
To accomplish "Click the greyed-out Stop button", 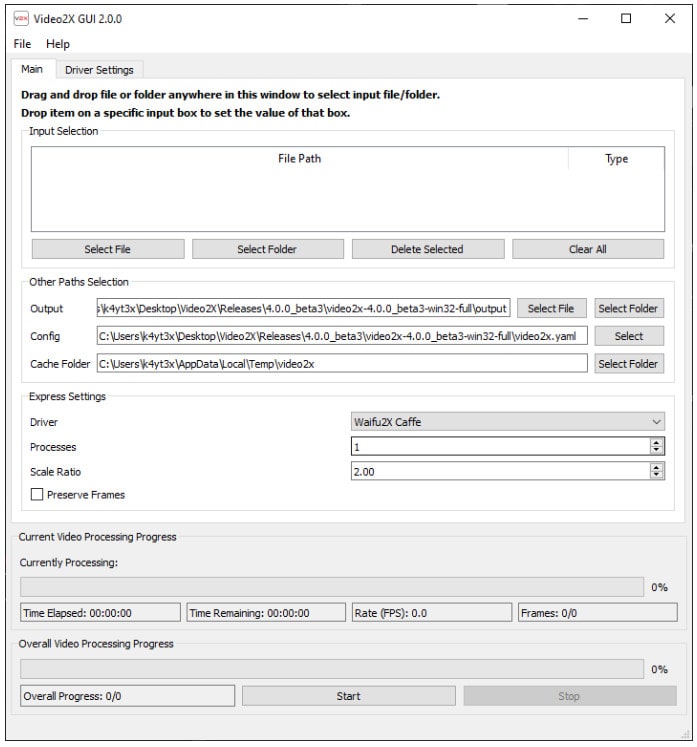I will (570, 696).
